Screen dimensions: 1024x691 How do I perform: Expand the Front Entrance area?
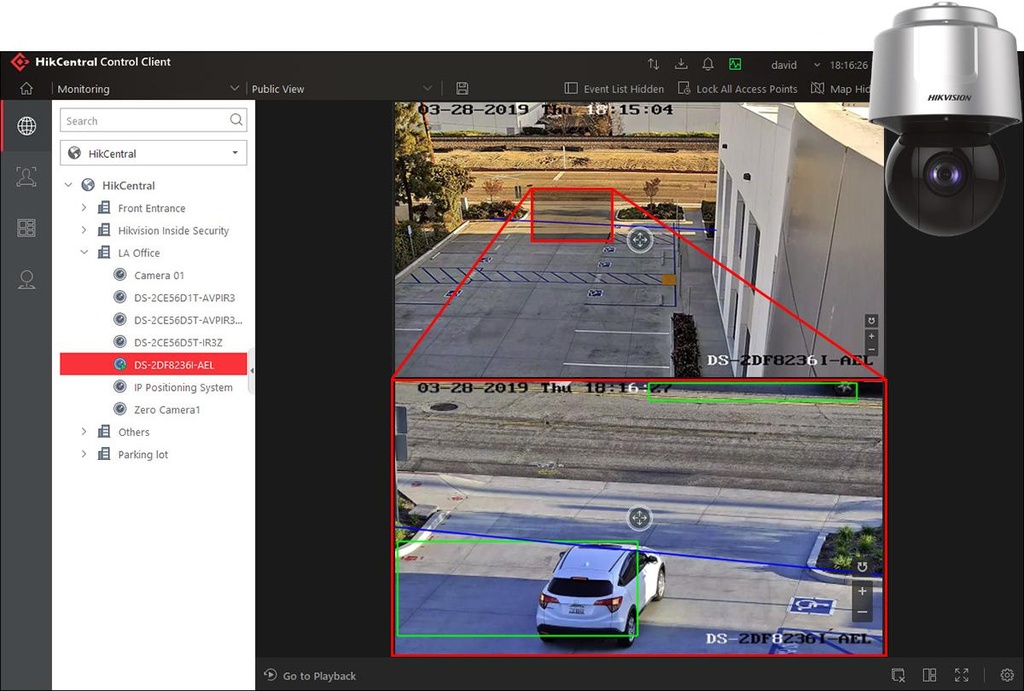pos(84,208)
